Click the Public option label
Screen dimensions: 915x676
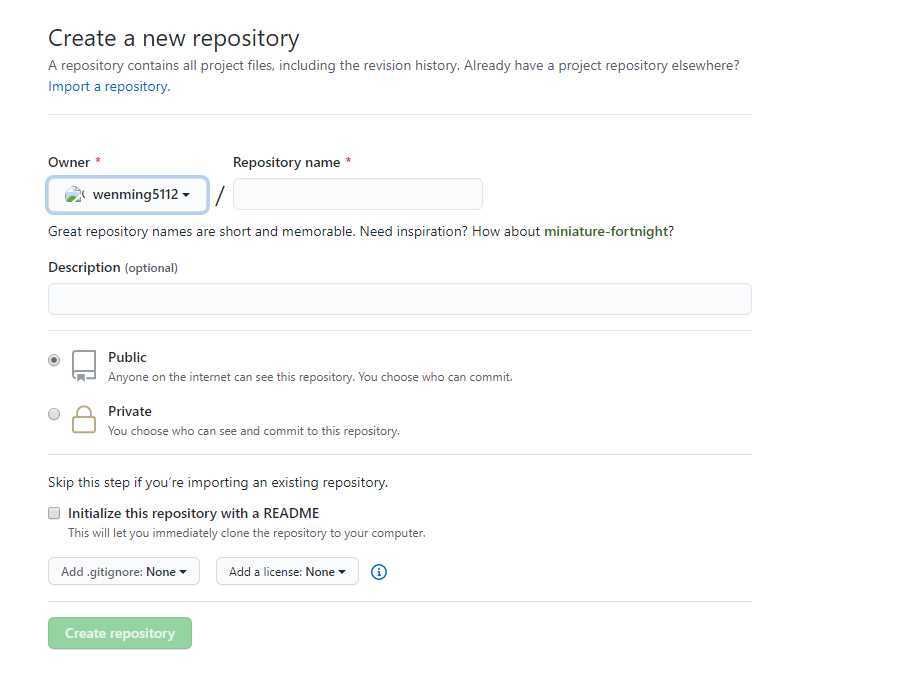(x=127, y=357)
